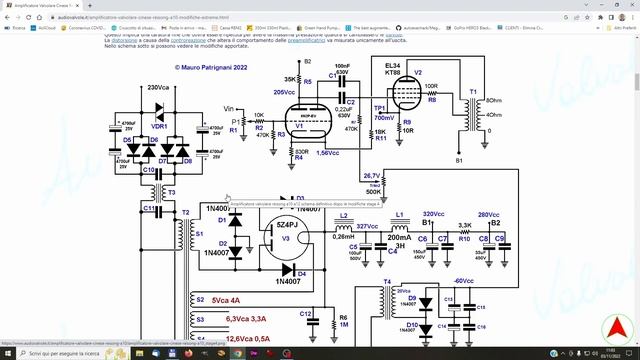
Task: Close the Amplificatore Valvolare Cinese tab
Action: pos(77,6)
